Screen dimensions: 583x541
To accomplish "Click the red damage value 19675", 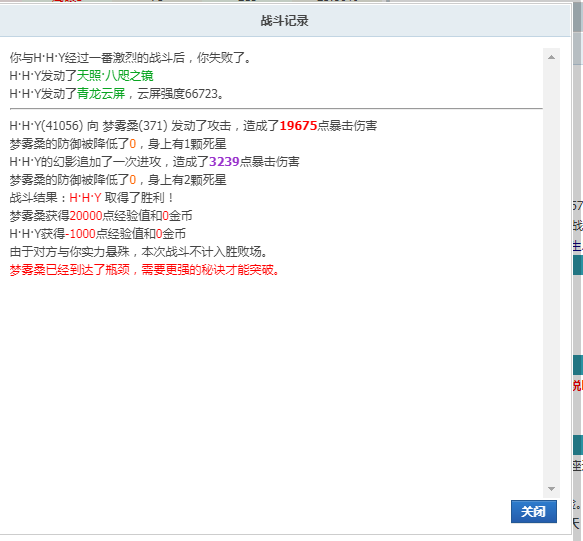I will point(298,126).
